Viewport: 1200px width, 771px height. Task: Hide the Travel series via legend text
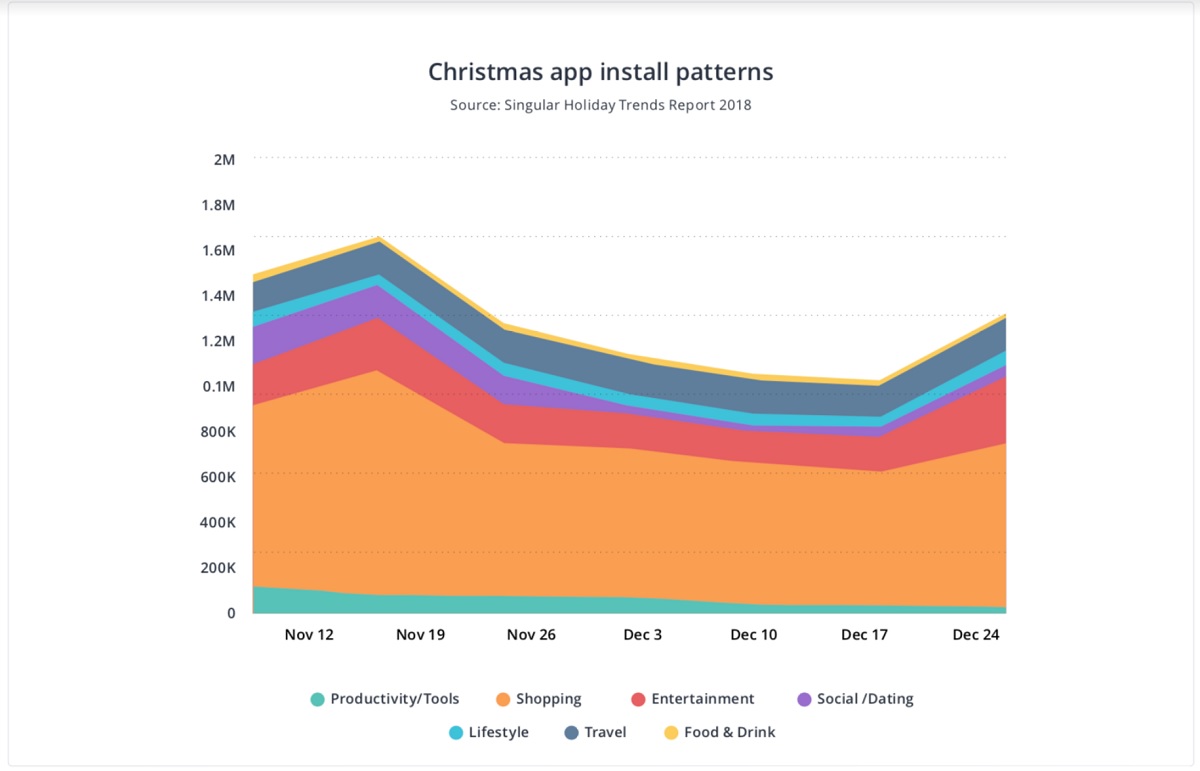605,733
